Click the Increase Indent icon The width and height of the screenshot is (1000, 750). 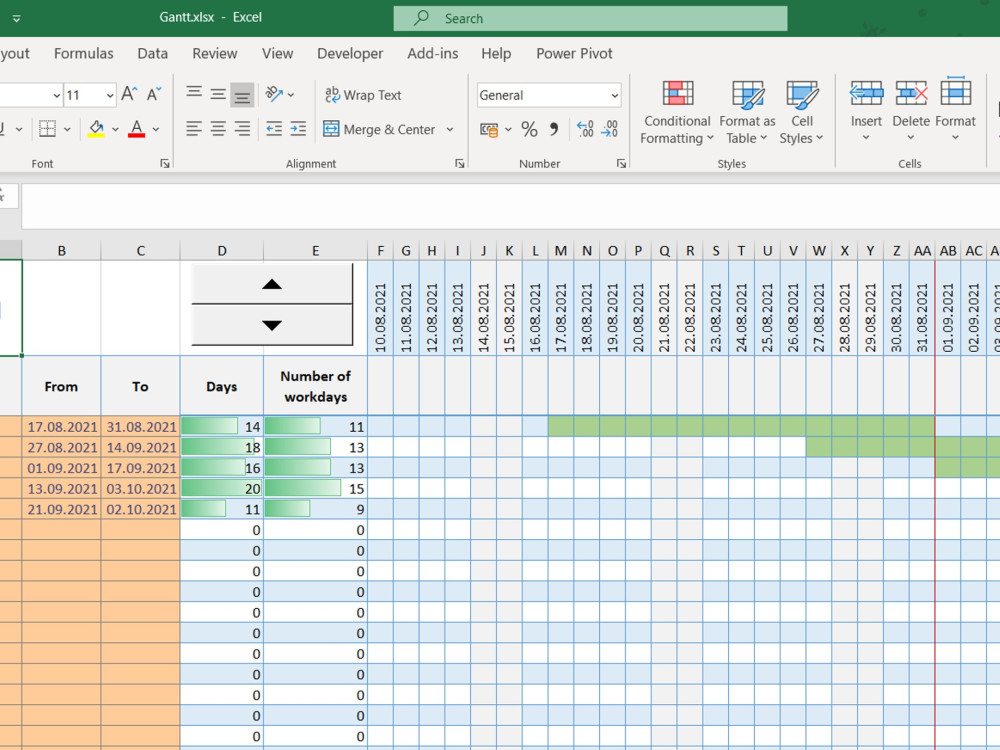point(298,129)
